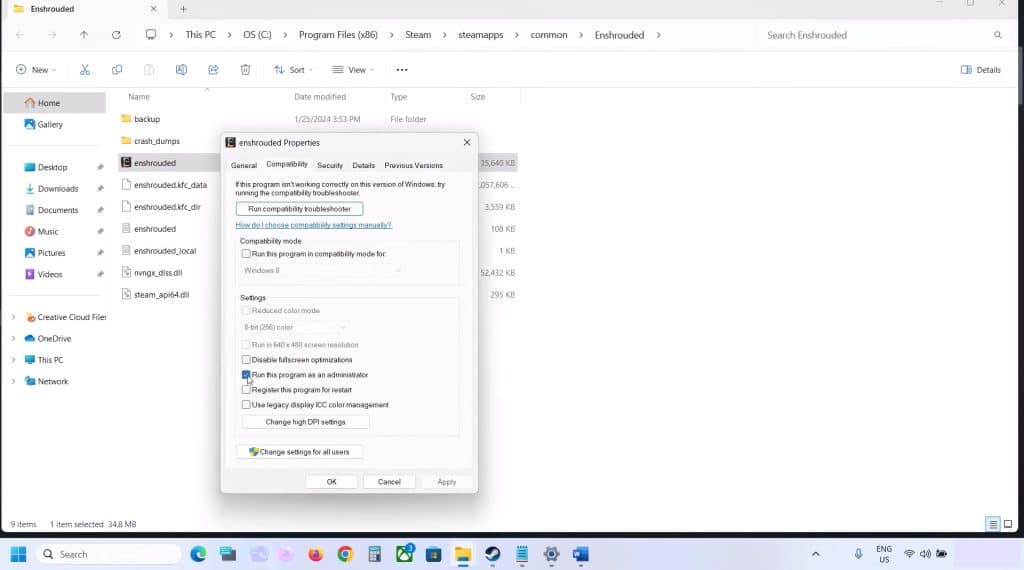Toggle Run this program in compatibility mode
1024x570 pixels.
246,254
